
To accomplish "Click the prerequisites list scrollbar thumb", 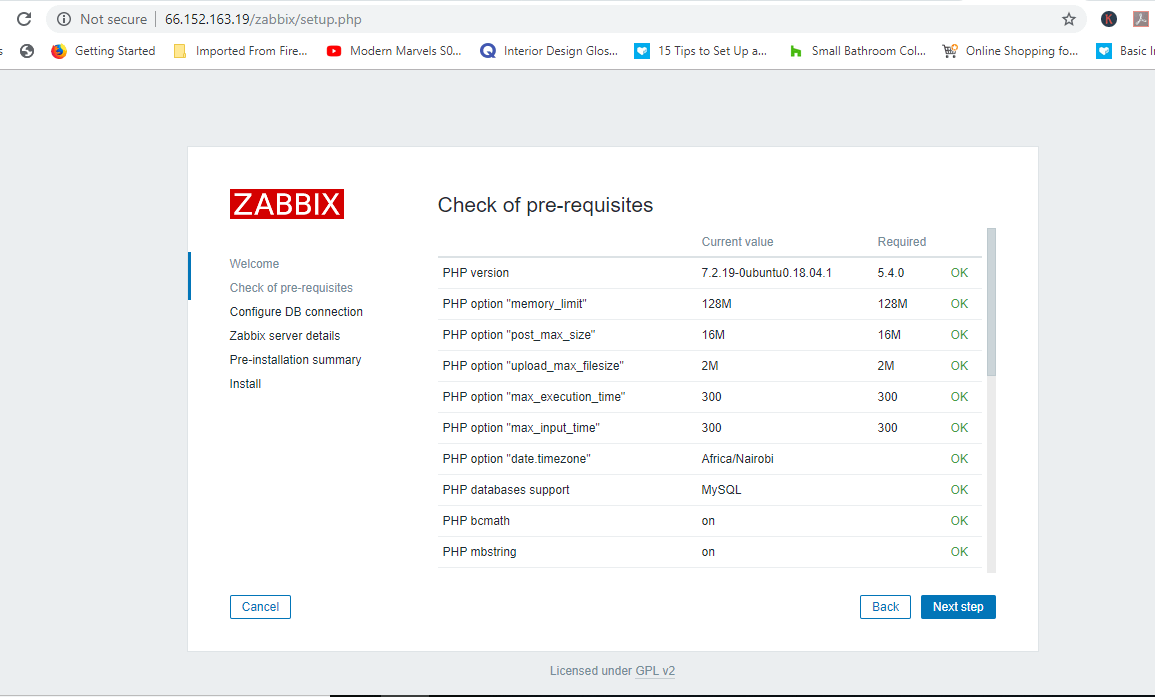I will pyautogui.click(x=991, y=302).
